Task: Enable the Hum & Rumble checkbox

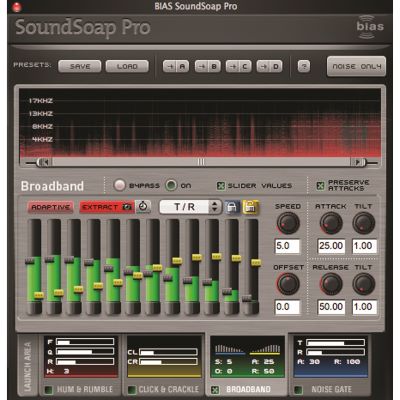Action: tap(49, 389)
